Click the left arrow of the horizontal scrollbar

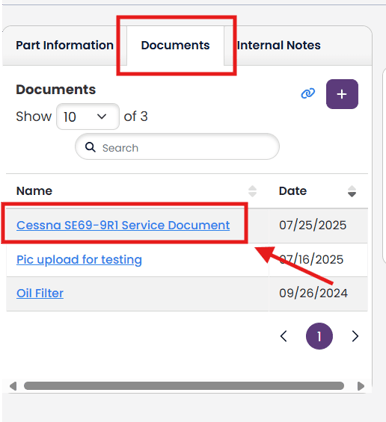(13, 386)
